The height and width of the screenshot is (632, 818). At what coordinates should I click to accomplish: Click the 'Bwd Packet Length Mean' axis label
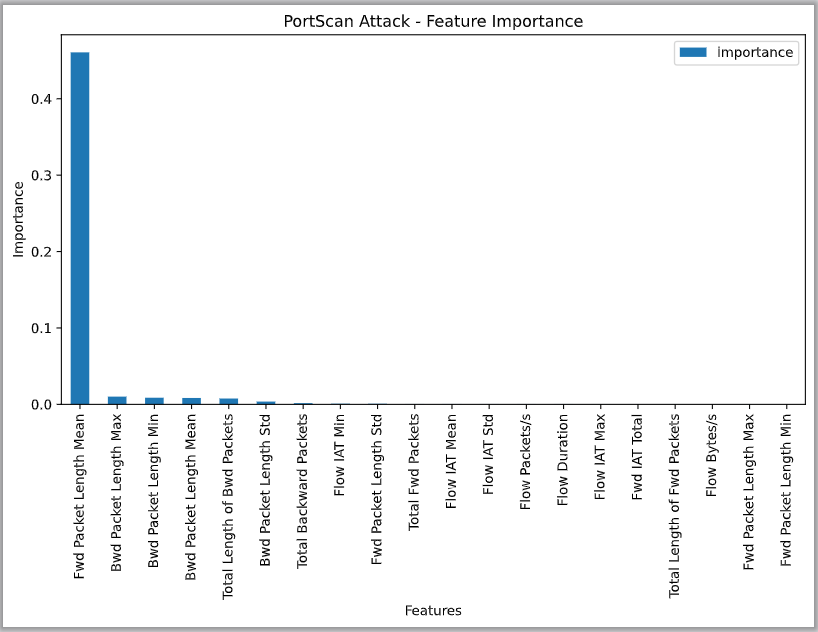(x=190, y=497)
